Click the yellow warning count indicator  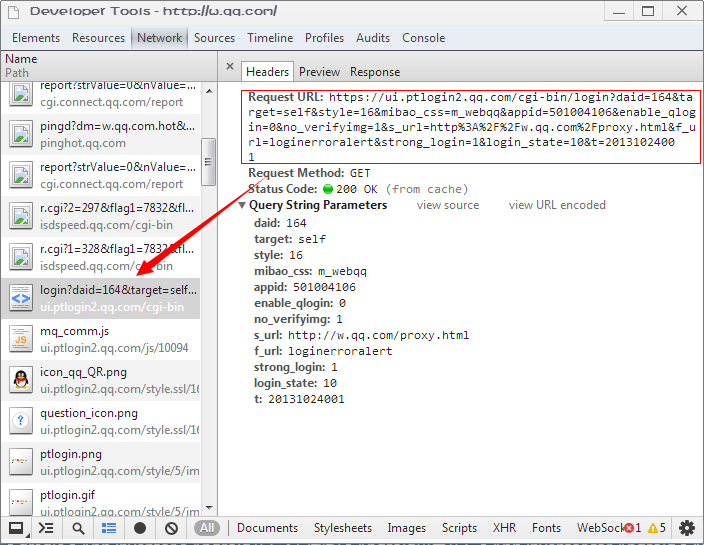(657, 528)
